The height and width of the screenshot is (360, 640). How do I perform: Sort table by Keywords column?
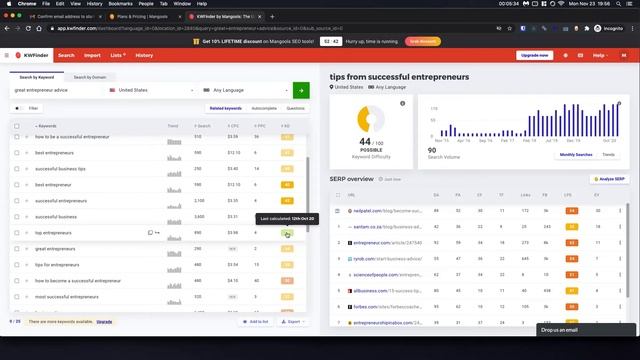click(45, 126)
